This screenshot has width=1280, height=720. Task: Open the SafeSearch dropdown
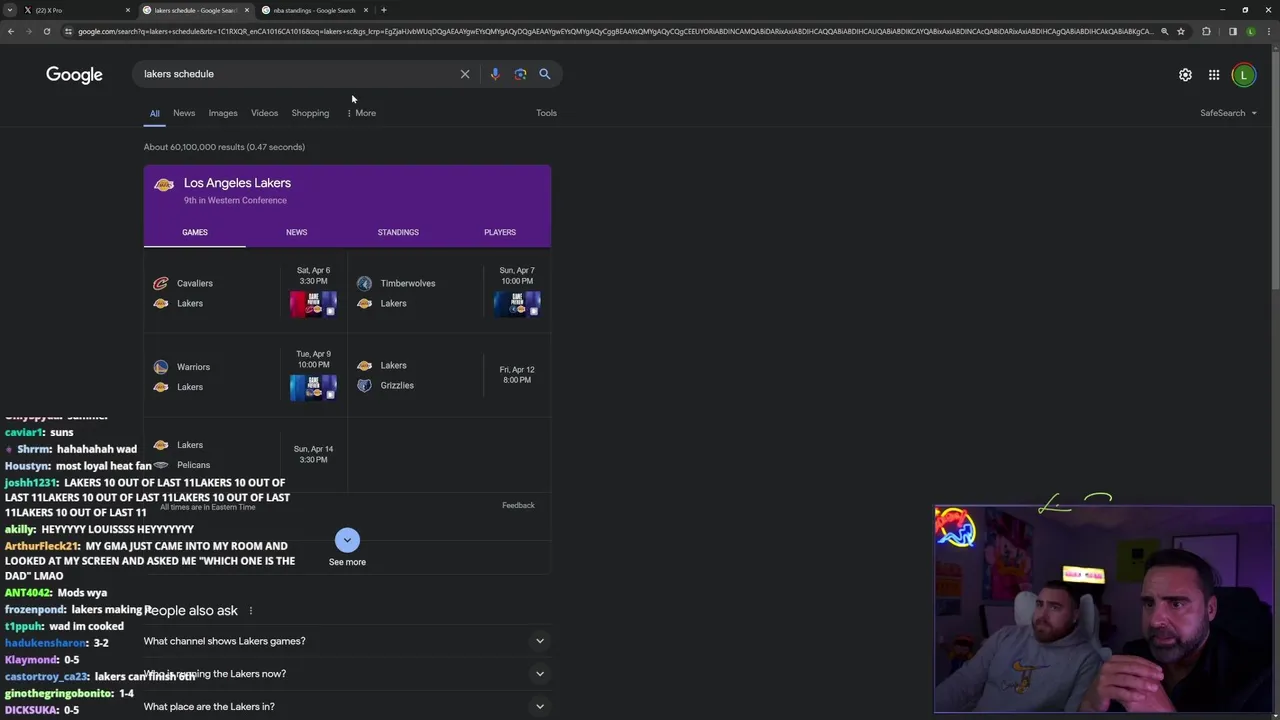pos(1229,113)
